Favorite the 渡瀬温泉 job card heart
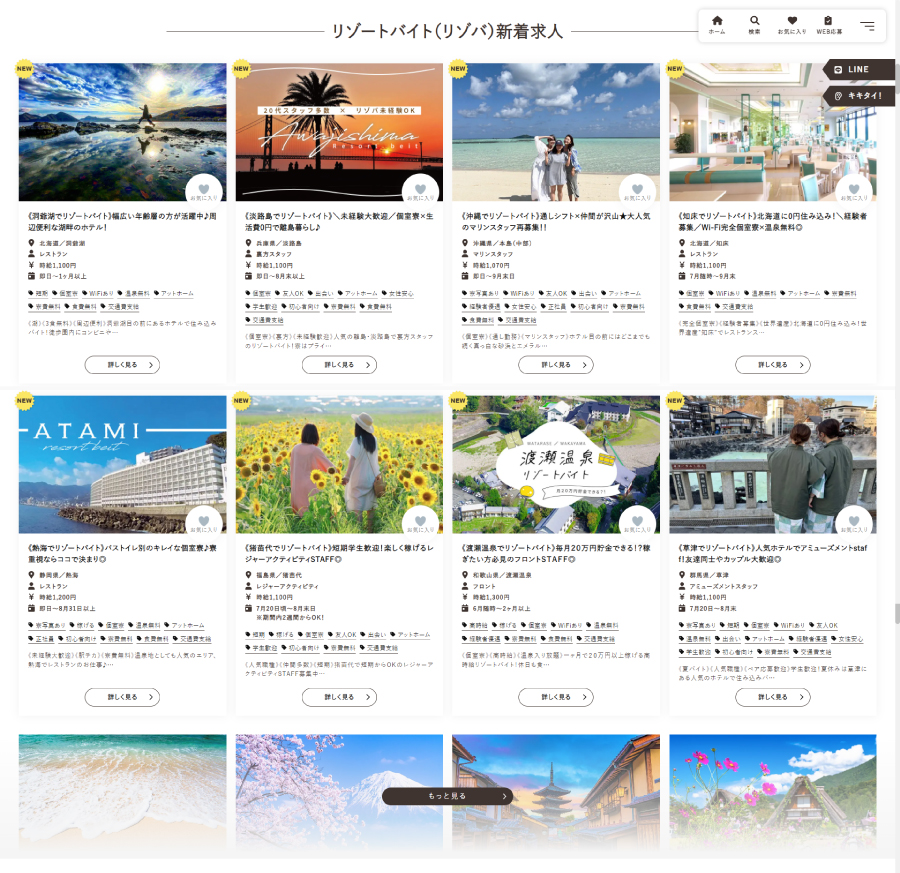Image resolution: width=900 pixels, height=873 pixels. tap(637, 522)
